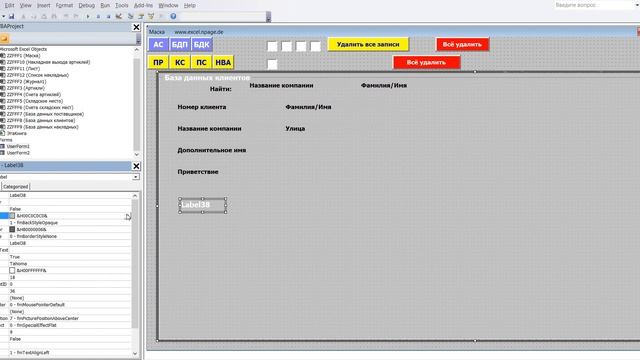Click the Reset (stop) toolbar icon

click(108, 16)
